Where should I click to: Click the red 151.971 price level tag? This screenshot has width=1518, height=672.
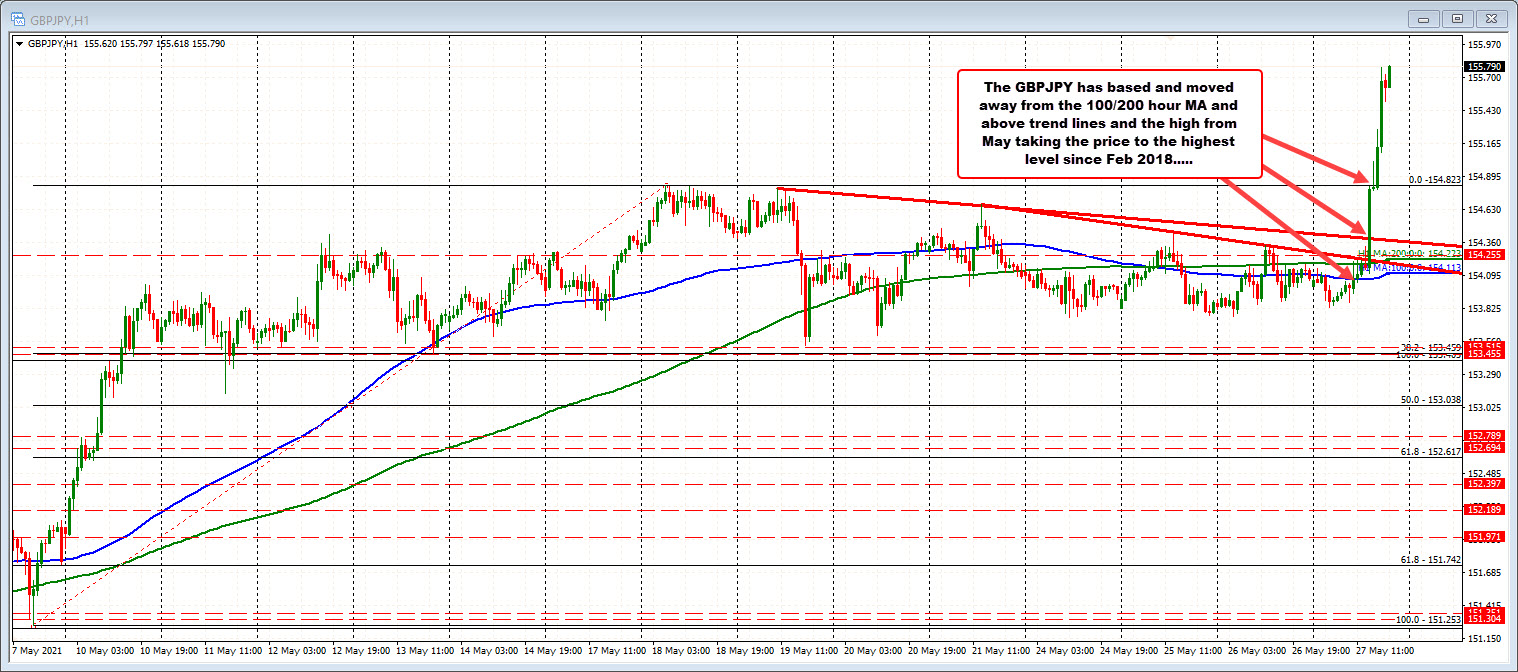(x=1483, y=537)
